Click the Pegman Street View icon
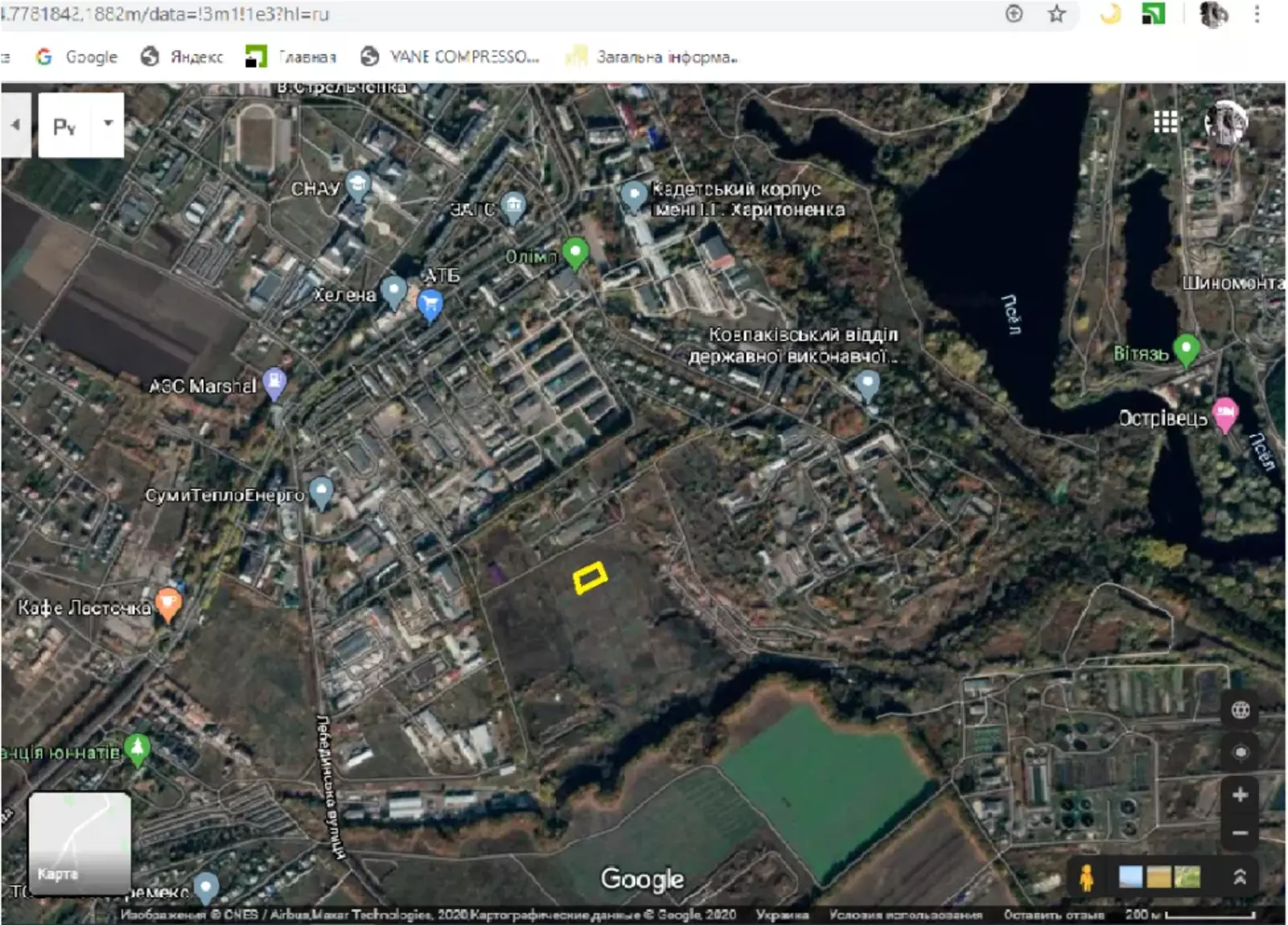The image size is (1288, 925). [x=1086, y=878]
